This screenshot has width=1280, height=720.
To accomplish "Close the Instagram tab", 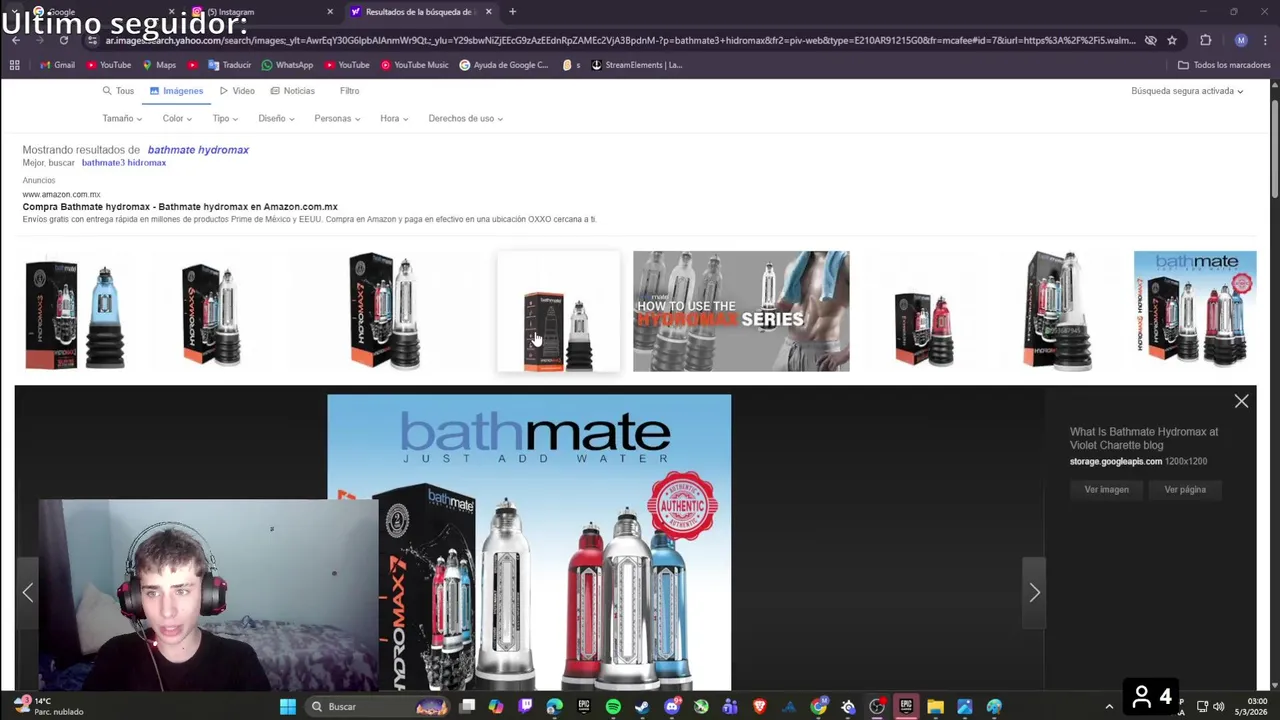I will pyautogui.click(x=330, y=12).
